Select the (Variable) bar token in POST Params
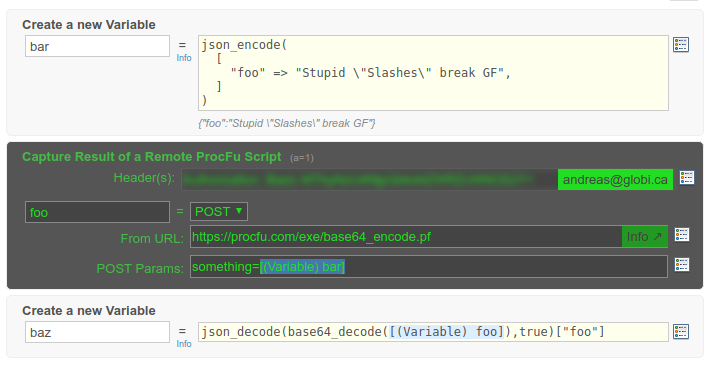The height and width of the screenshot is (365, 711). 302,267
